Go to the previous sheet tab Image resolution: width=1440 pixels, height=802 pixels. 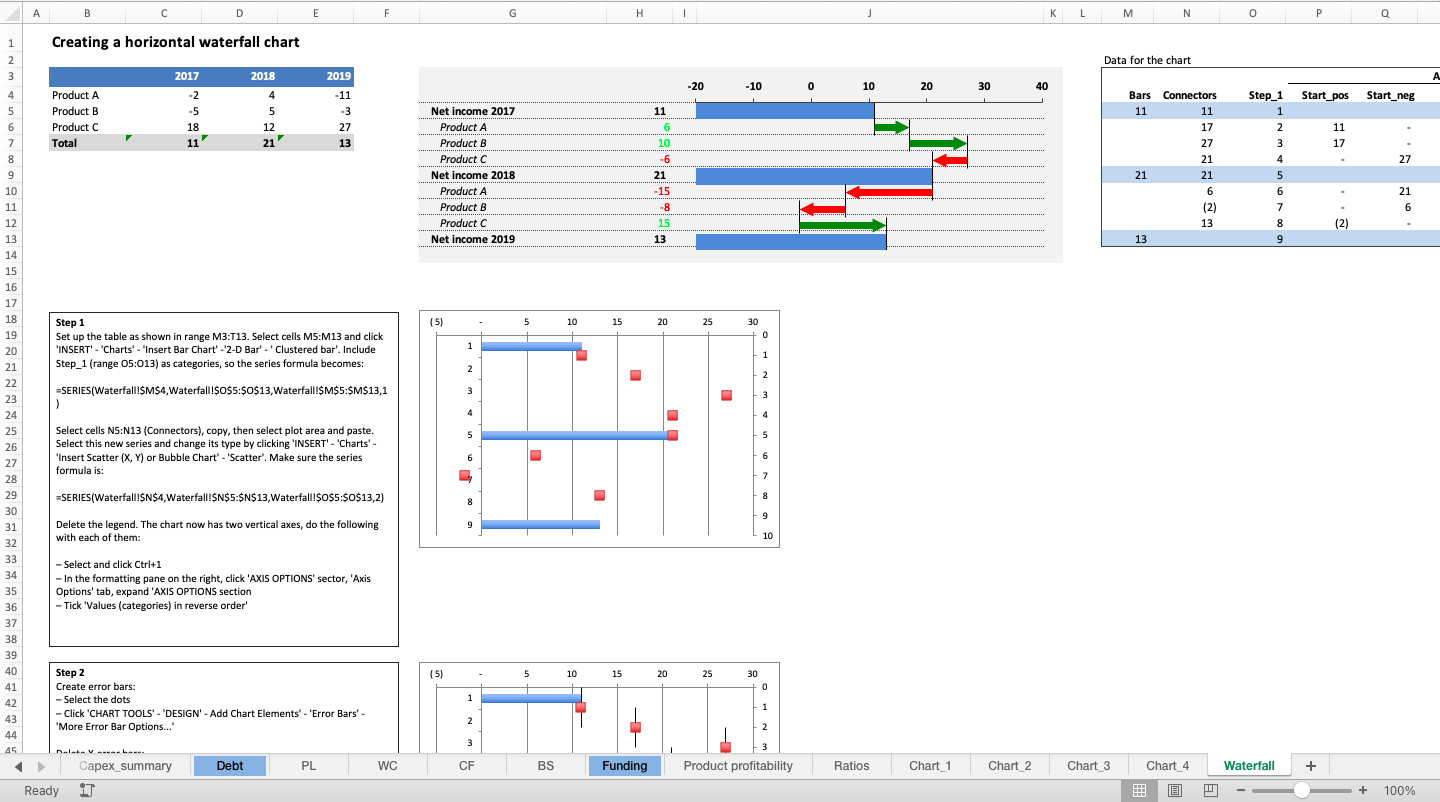pyautogui.click(x=19, y=766)
